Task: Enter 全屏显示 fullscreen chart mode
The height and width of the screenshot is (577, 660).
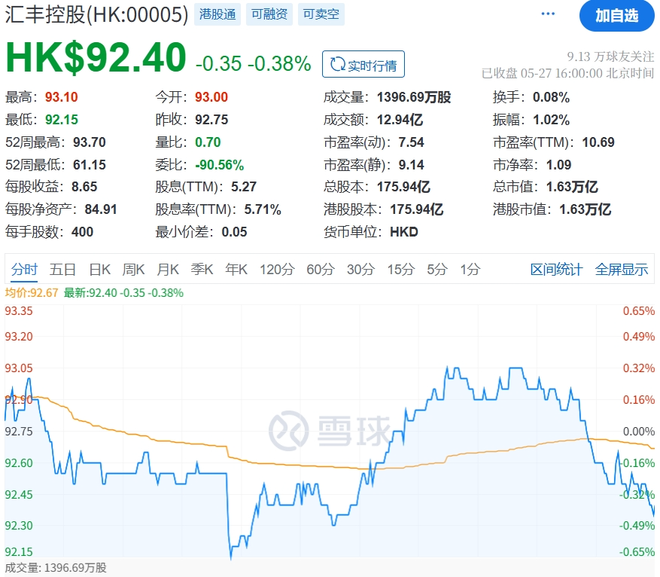Action: coord(621,269)
